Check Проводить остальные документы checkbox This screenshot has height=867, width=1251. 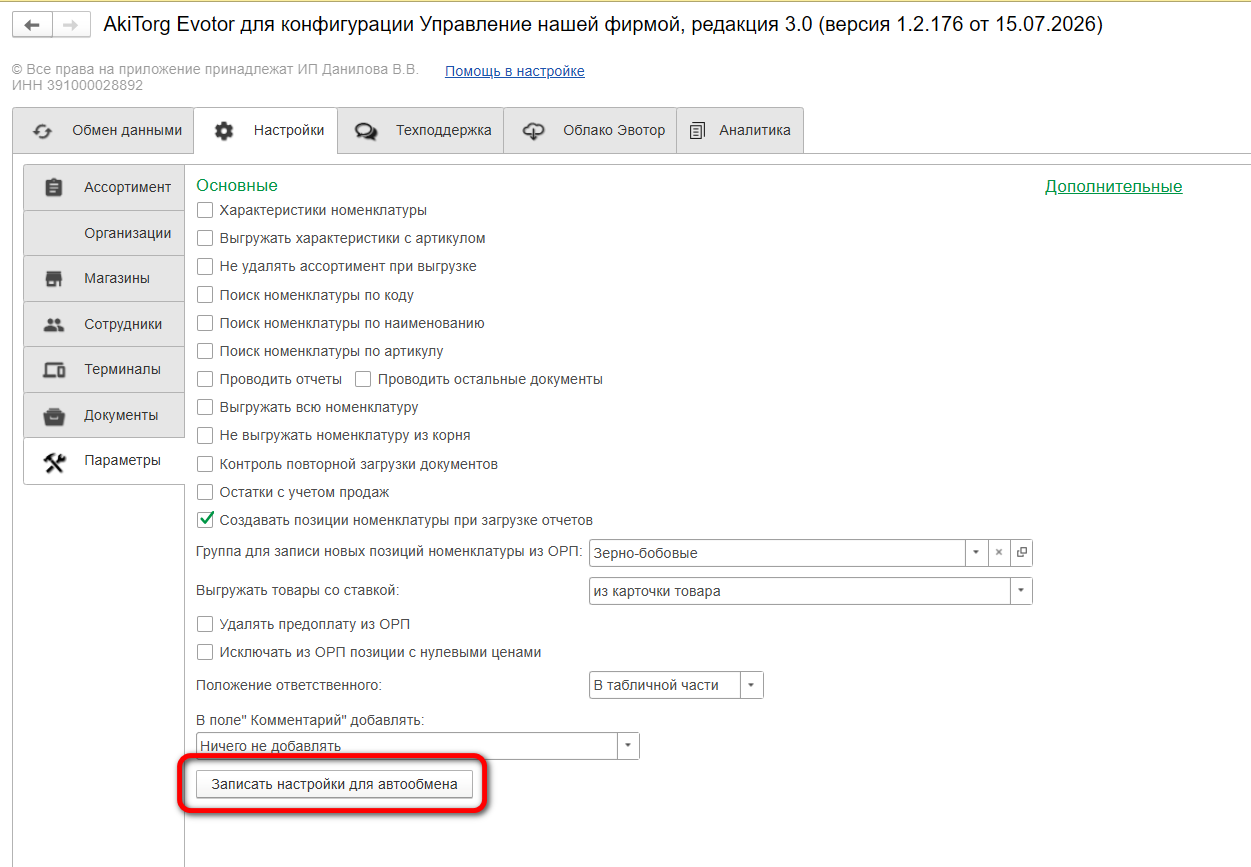(363, 380)
